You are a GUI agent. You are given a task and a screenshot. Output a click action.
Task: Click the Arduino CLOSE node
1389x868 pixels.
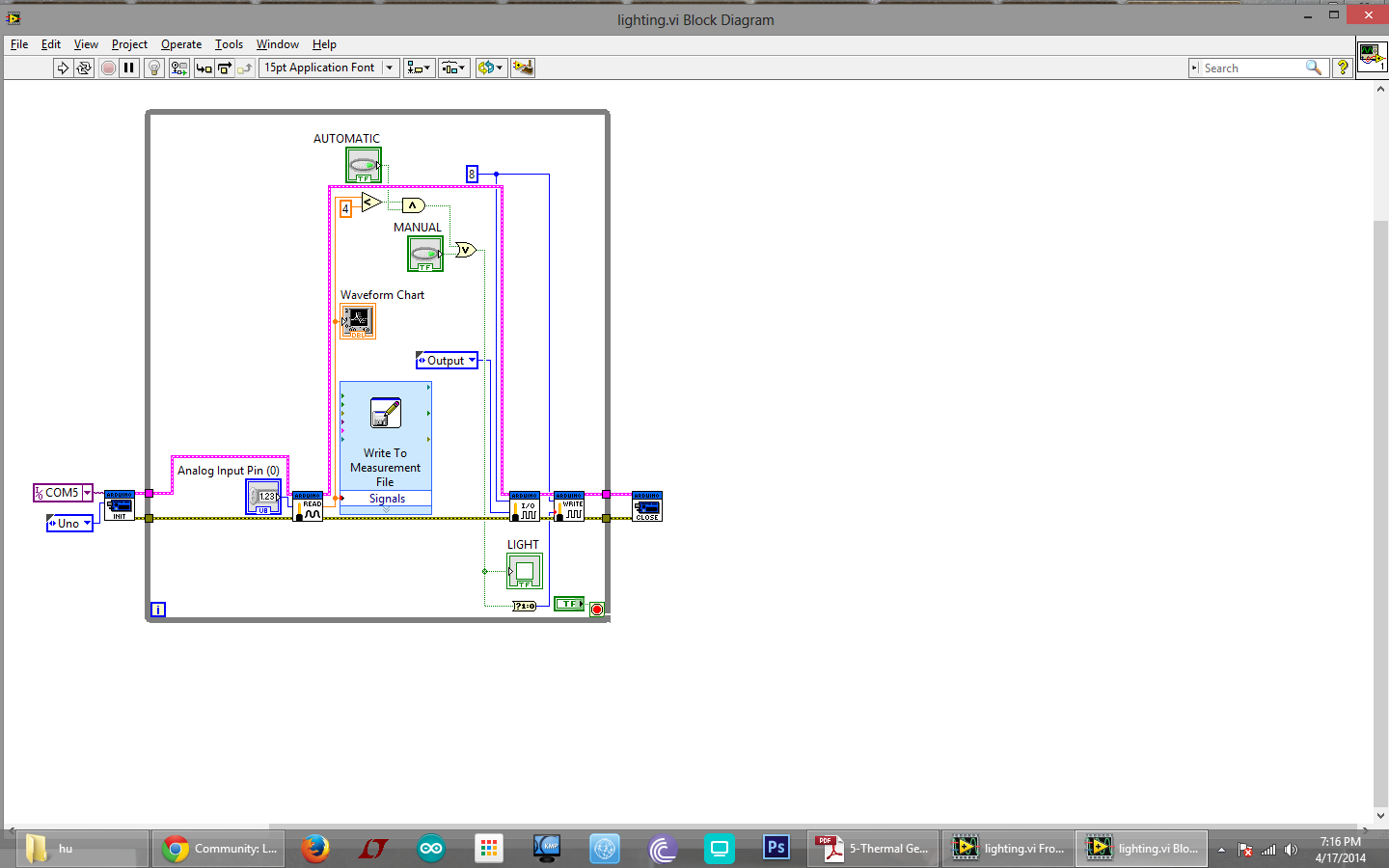point(647,506)
